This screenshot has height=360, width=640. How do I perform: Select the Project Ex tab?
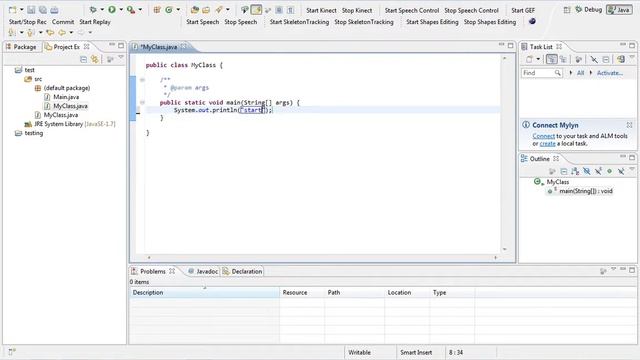pos(67,47)
